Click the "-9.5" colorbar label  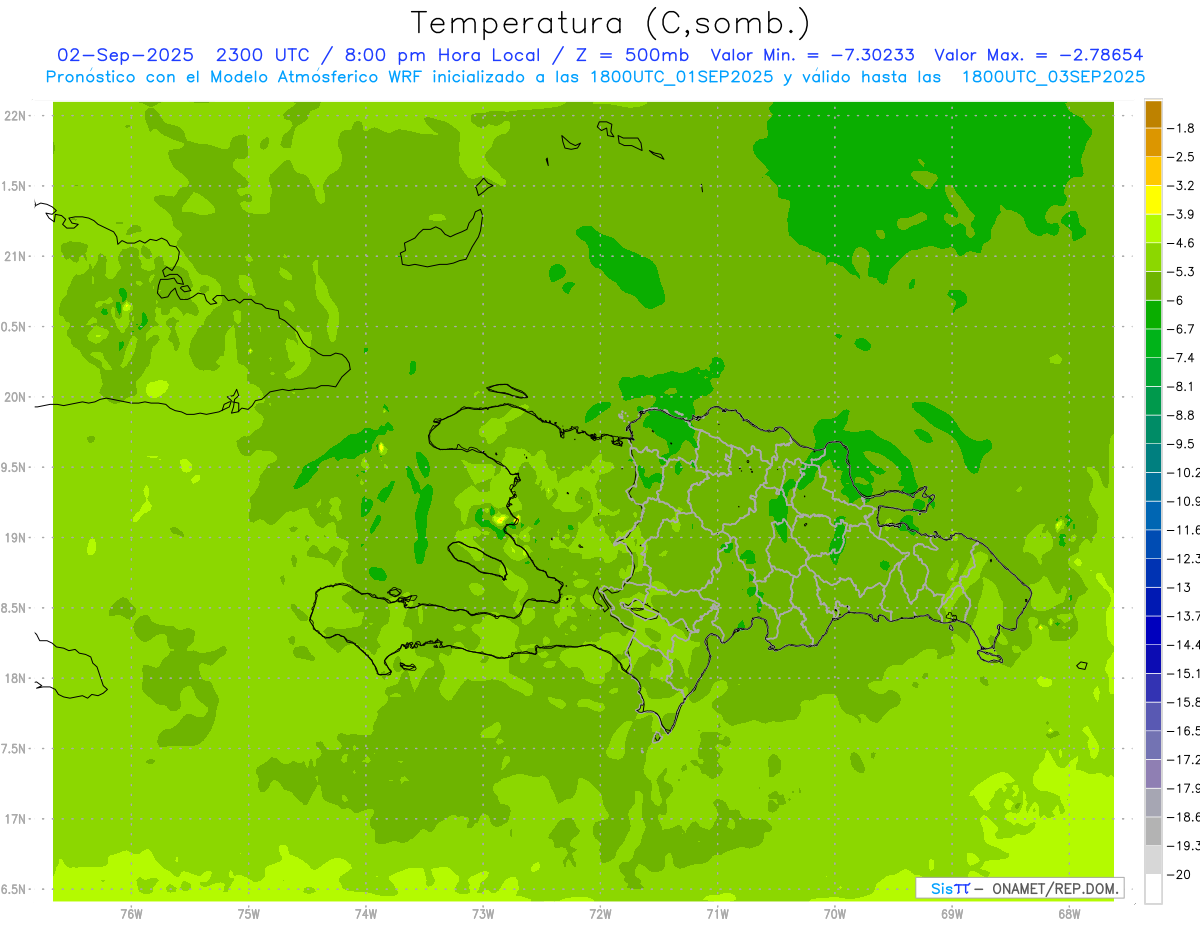1181,443
